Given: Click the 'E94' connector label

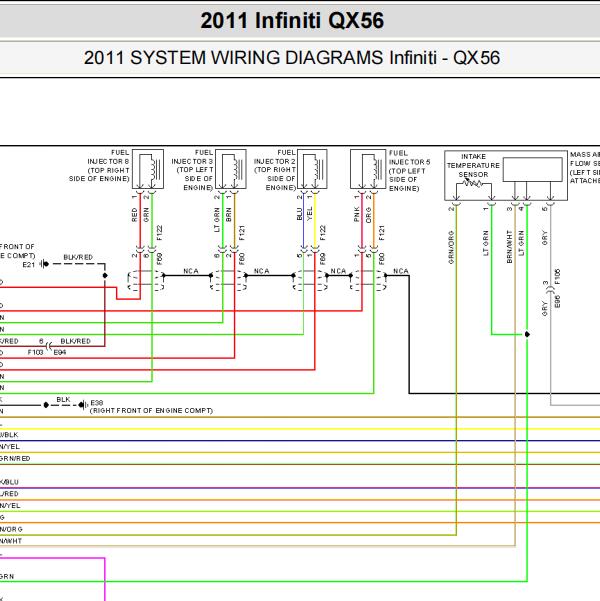Looking at the screenshot, I should click(x=60, y=352).
